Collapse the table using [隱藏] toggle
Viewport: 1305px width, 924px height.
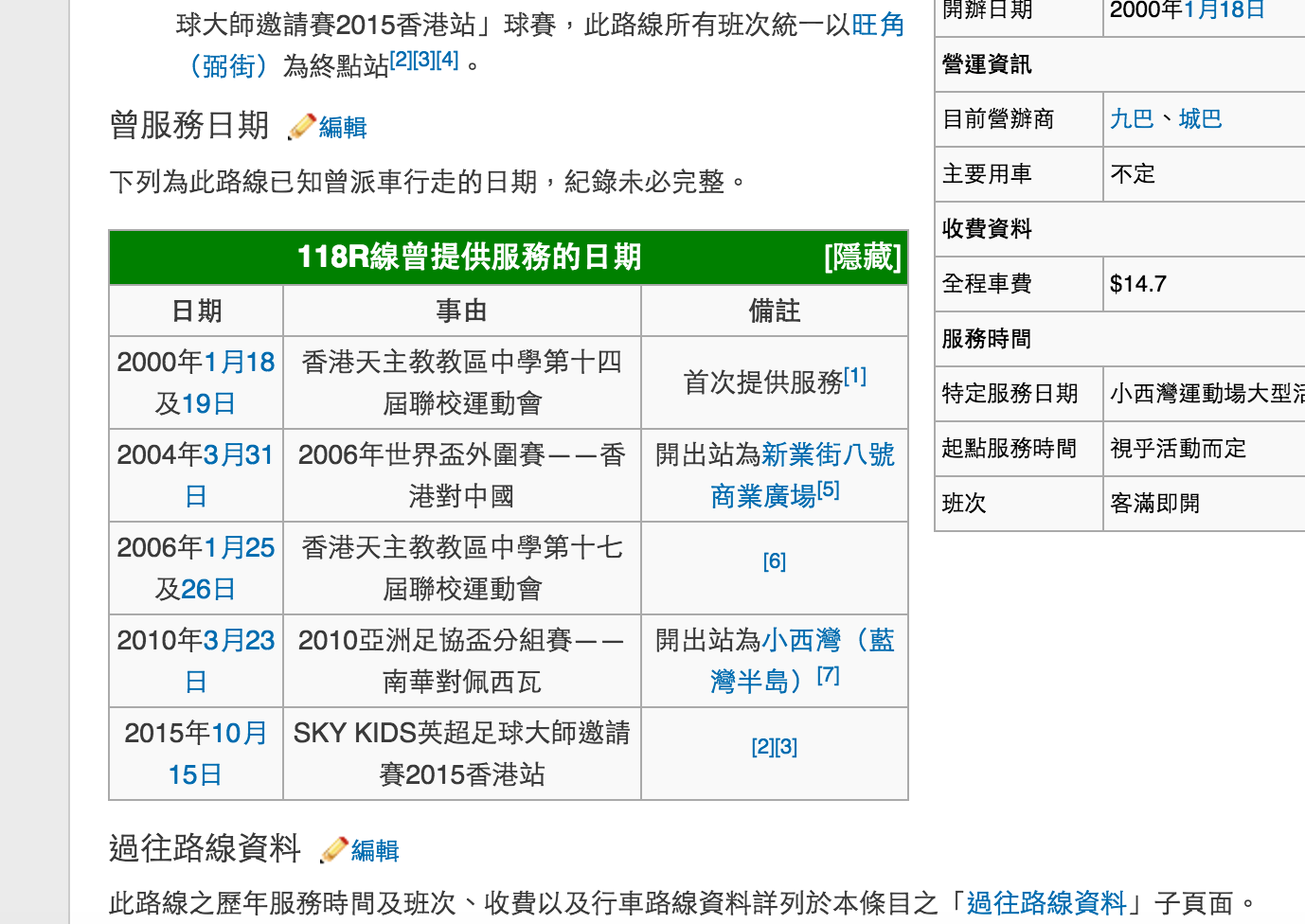pos(863,257)
